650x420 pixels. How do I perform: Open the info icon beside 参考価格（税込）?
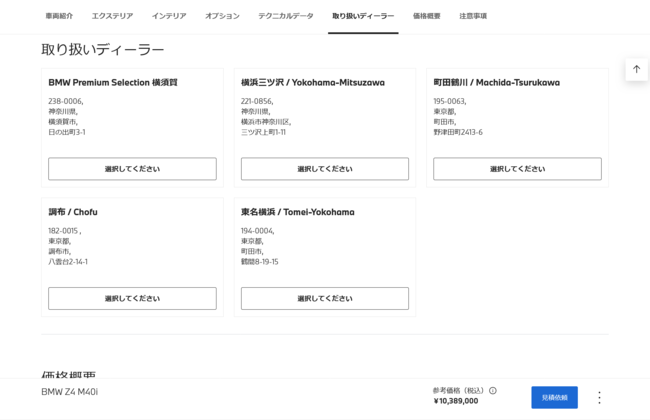coord(492,390)
